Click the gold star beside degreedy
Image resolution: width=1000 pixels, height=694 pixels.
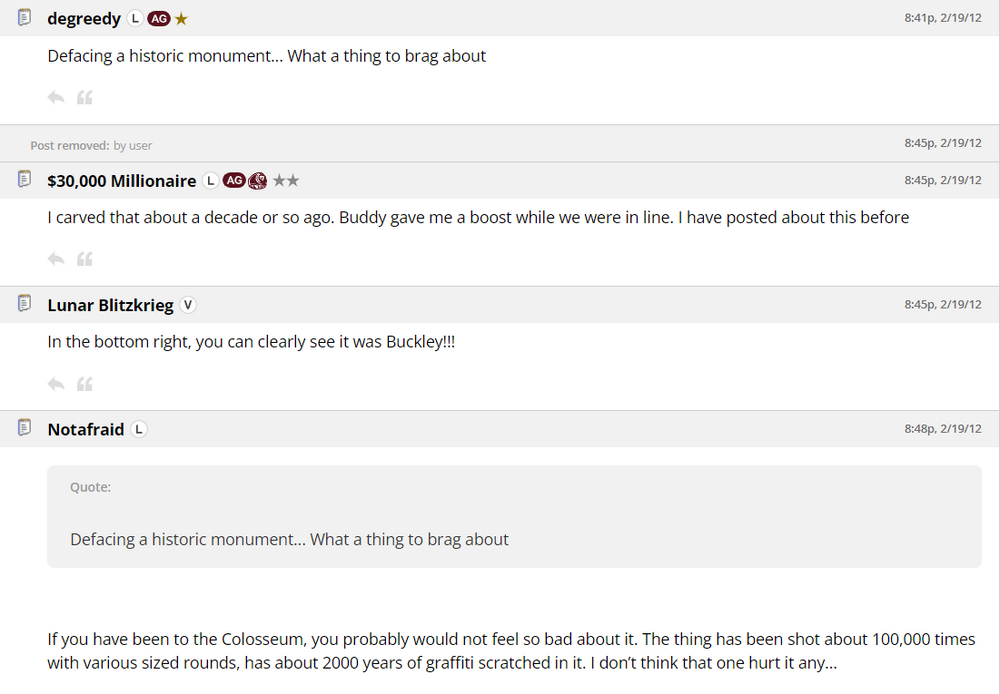click(181, 19)
